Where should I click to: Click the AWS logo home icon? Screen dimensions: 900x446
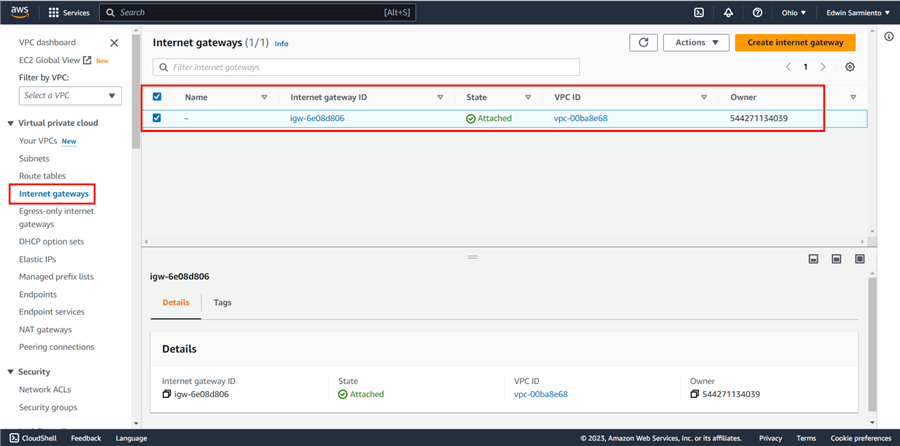point(20,13)
